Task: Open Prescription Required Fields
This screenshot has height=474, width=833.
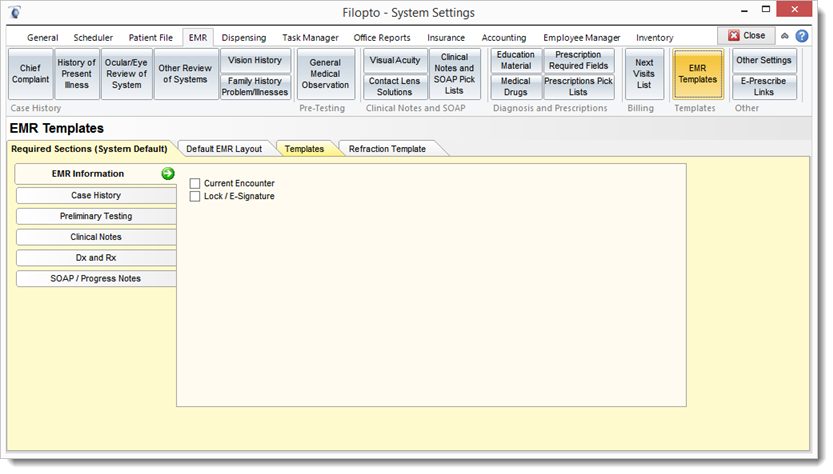Action: [x=579, y=61]
